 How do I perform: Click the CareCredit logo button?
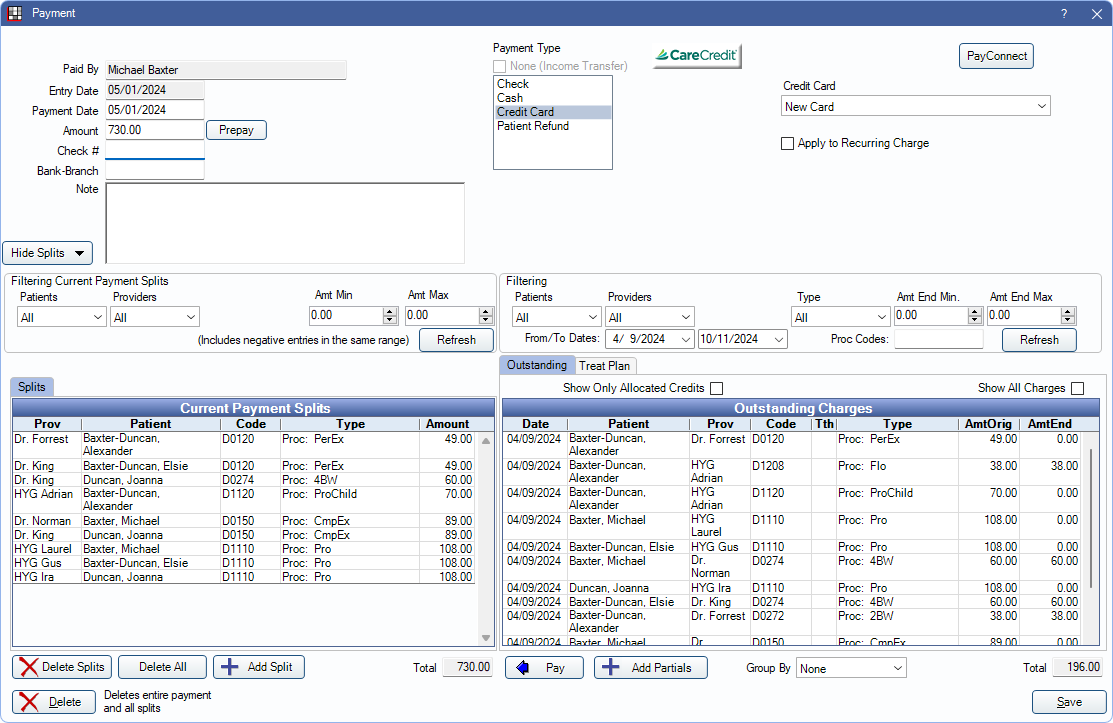(x=697, y=56)
